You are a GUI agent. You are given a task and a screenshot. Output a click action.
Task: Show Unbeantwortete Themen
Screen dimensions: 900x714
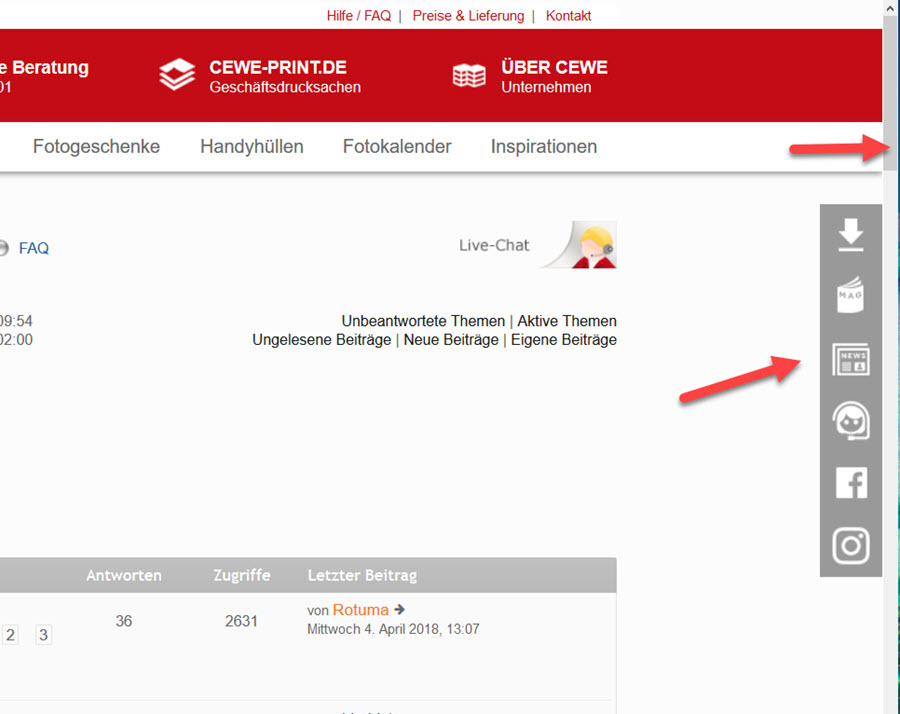pos(423,321)
